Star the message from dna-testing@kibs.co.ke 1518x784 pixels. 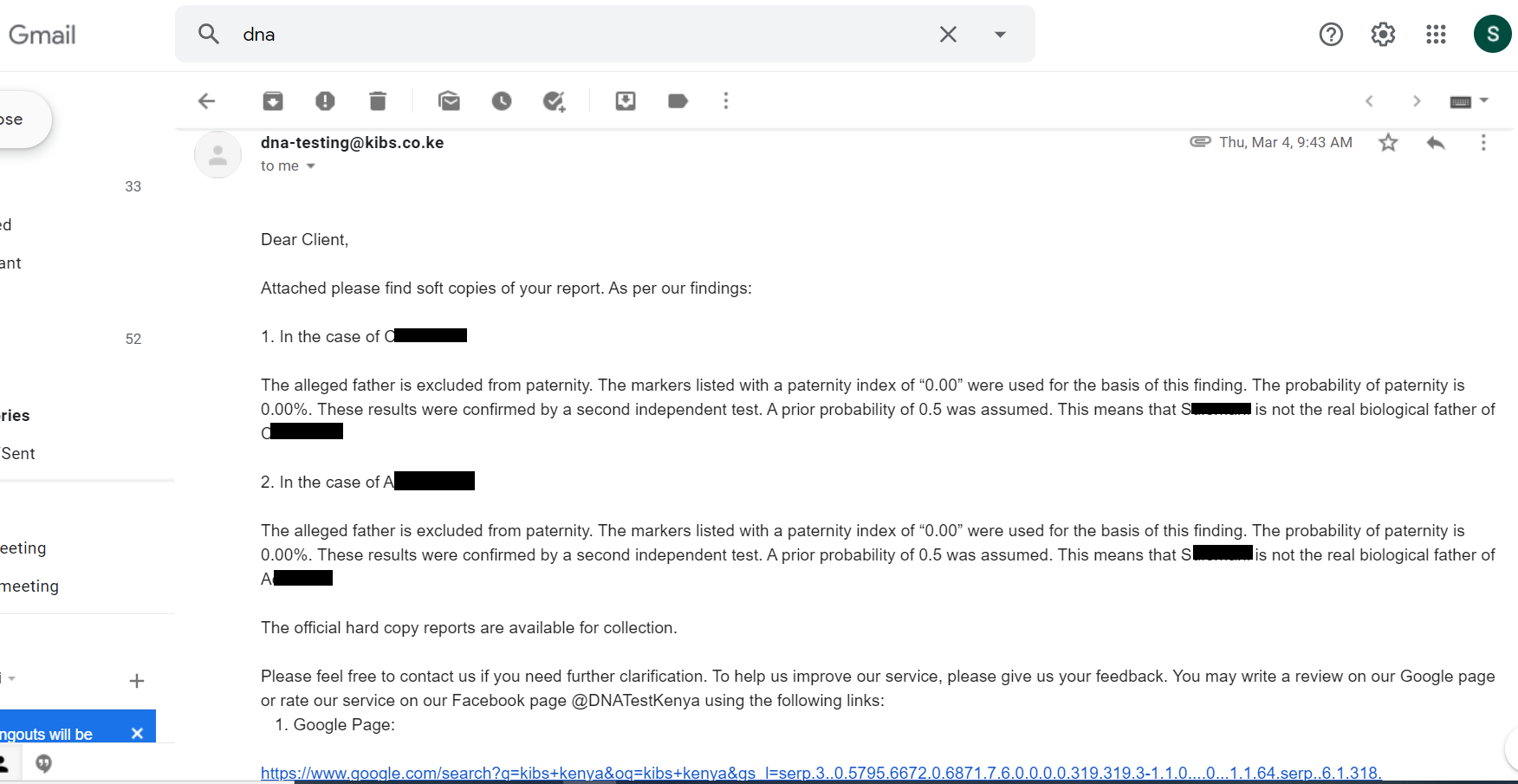coord(1388,142)
